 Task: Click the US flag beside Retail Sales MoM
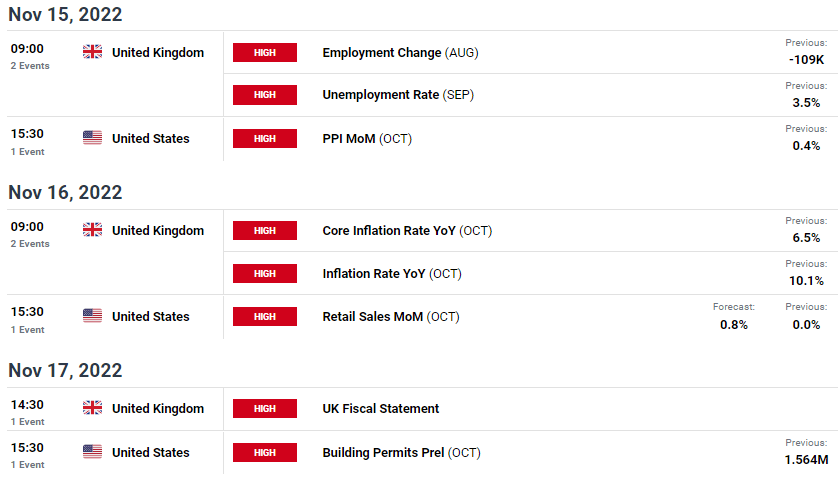pyautogui.click(x=92, y=316)
